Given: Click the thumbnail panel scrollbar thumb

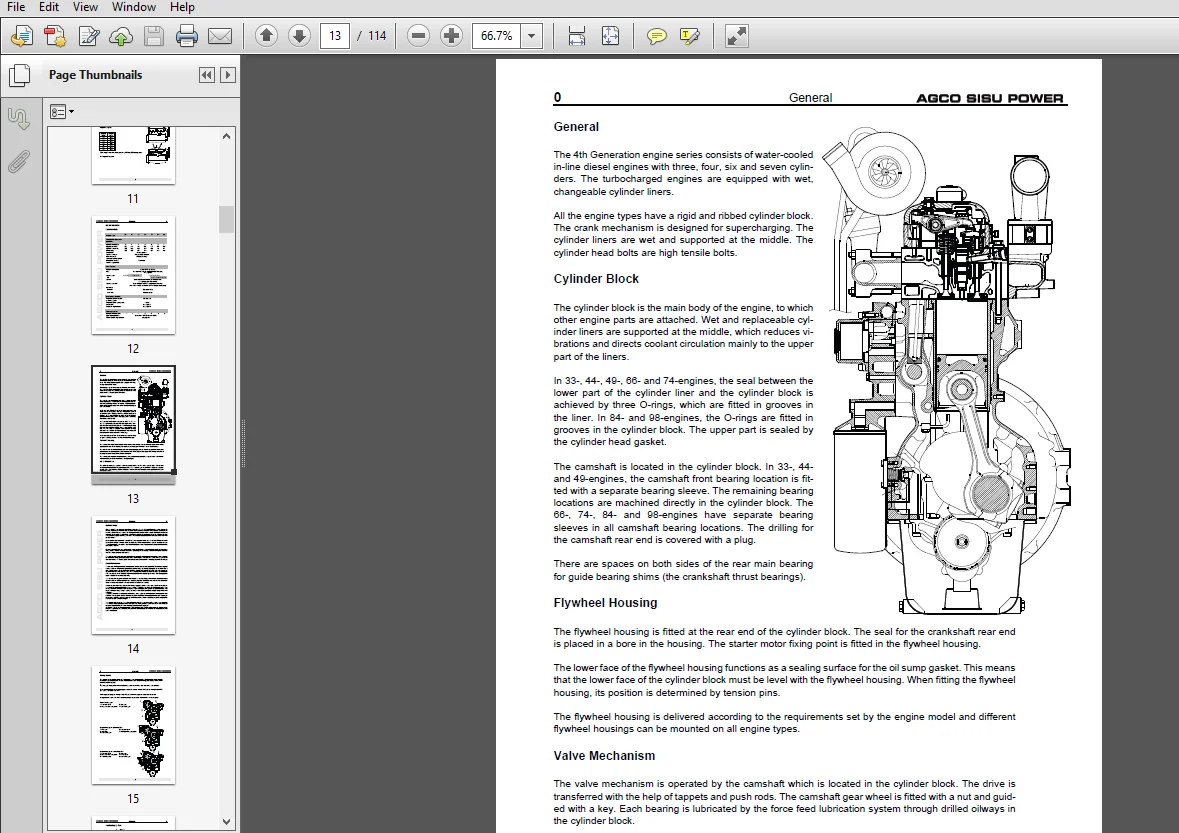Looking at the screenshot, I should click(226, 220).
